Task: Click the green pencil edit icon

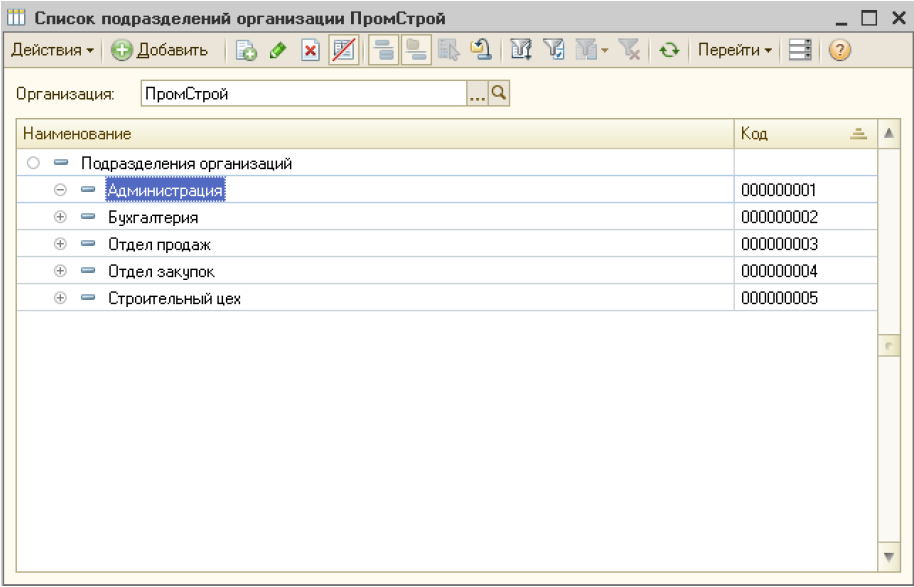Action: (x=278, y=50)
